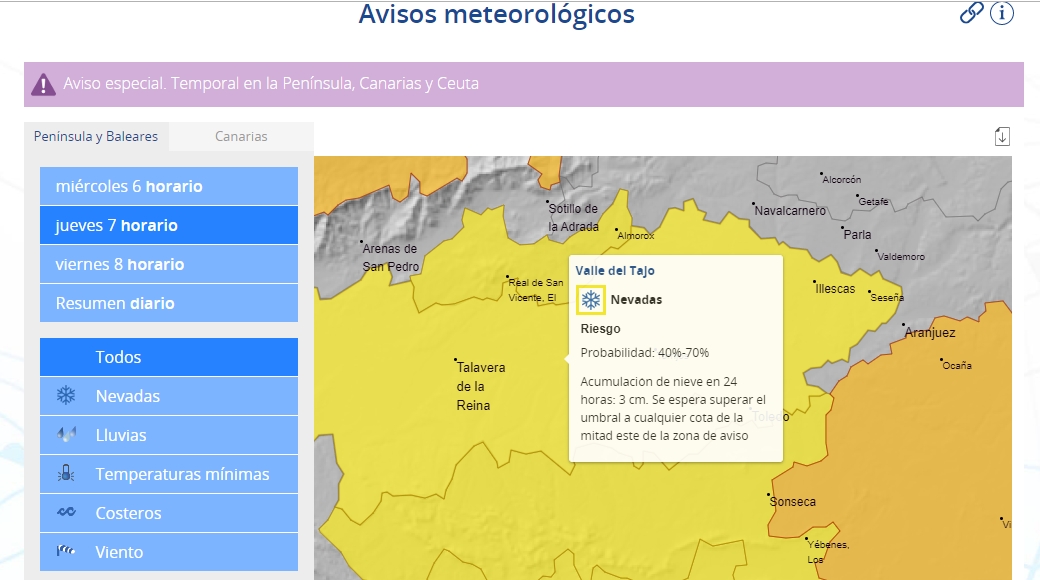Click the Probabilidad: 40%-70% text
Screen dimensions: 1040x580
(x=645, y=353)
